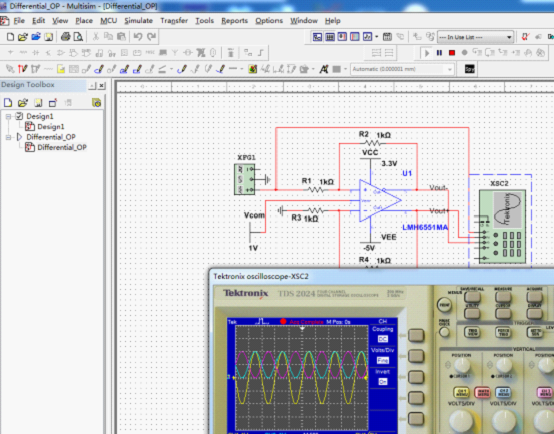Screen dimensions: 554x434
Task: Open the Transfer menu
Action: point(174,21)
